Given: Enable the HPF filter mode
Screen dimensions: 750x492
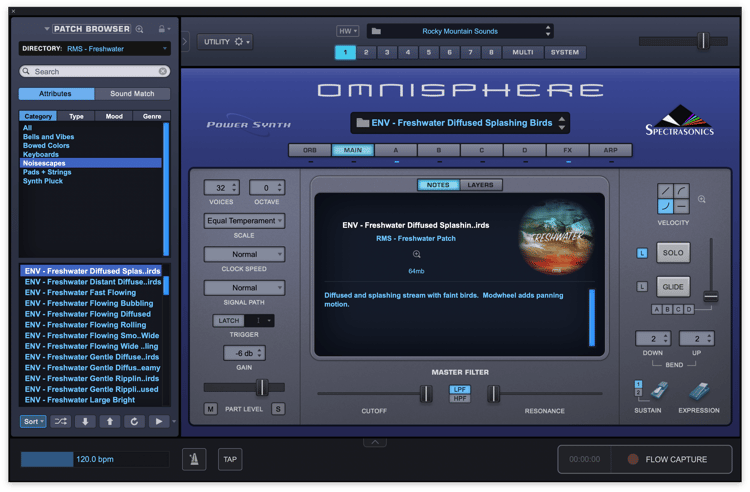Looking at the screenshot, I should point(460,398).
